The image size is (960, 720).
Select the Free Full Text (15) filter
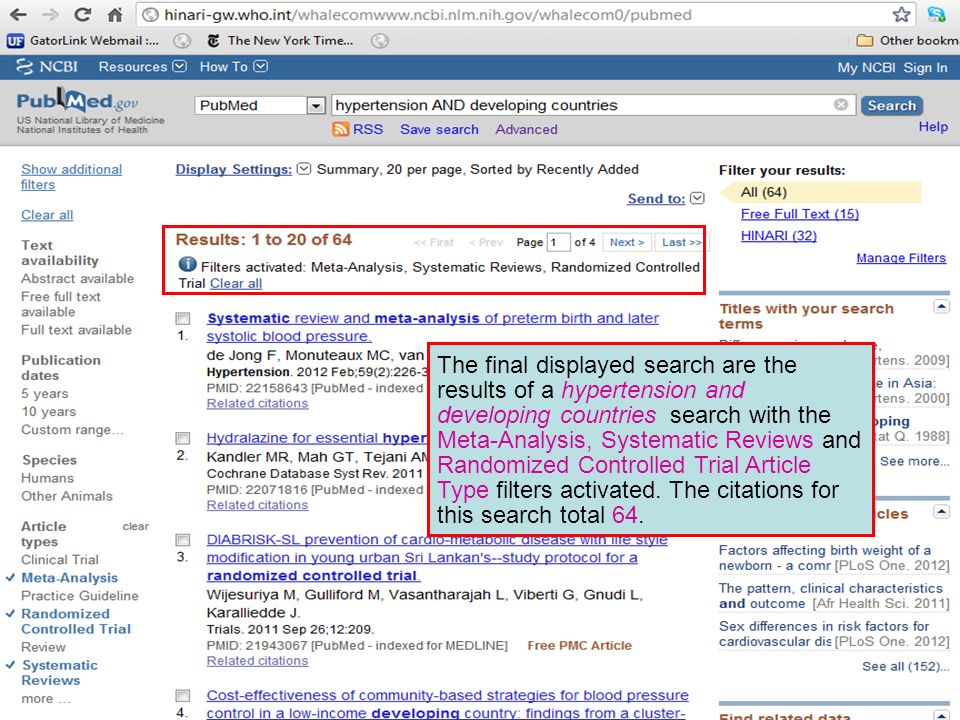(800, 214)
